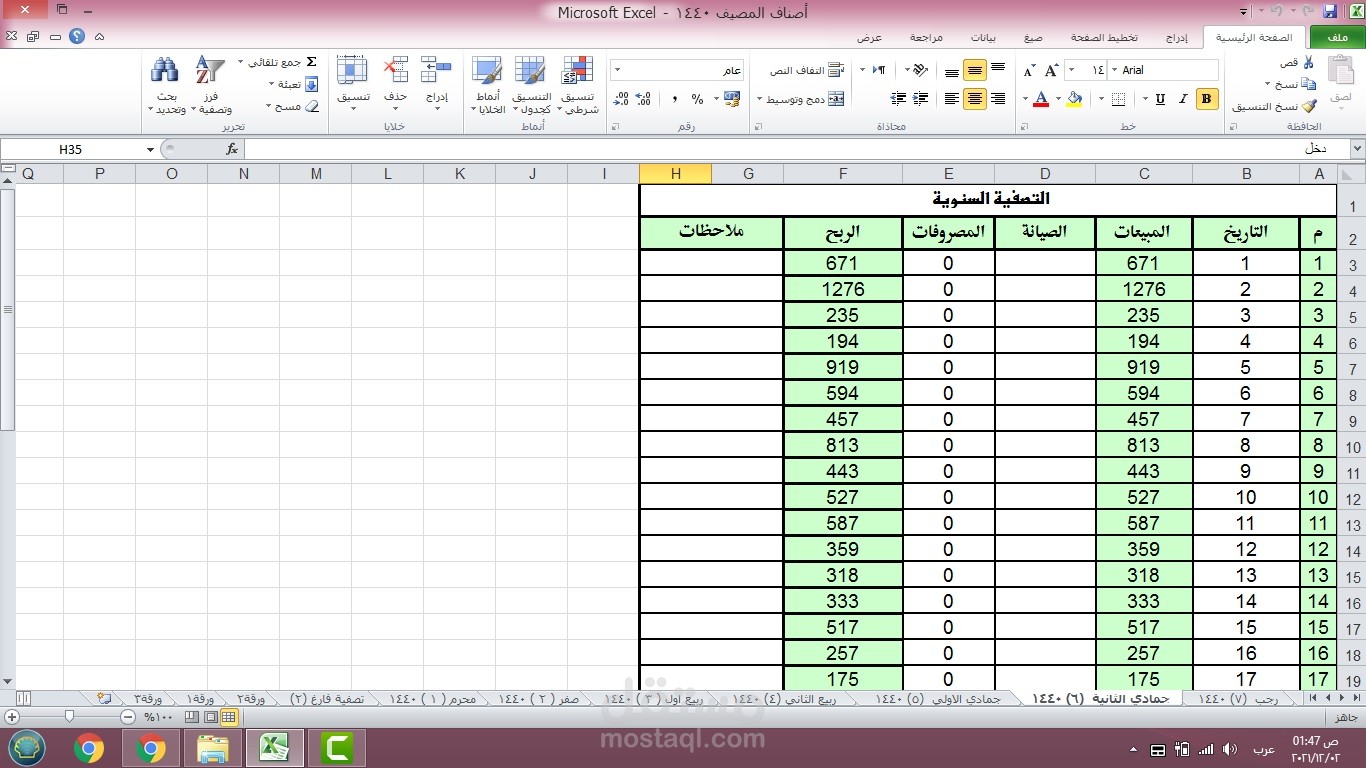Select column H header
Screen dimensions: 1366x768
[x=676, y=174]
